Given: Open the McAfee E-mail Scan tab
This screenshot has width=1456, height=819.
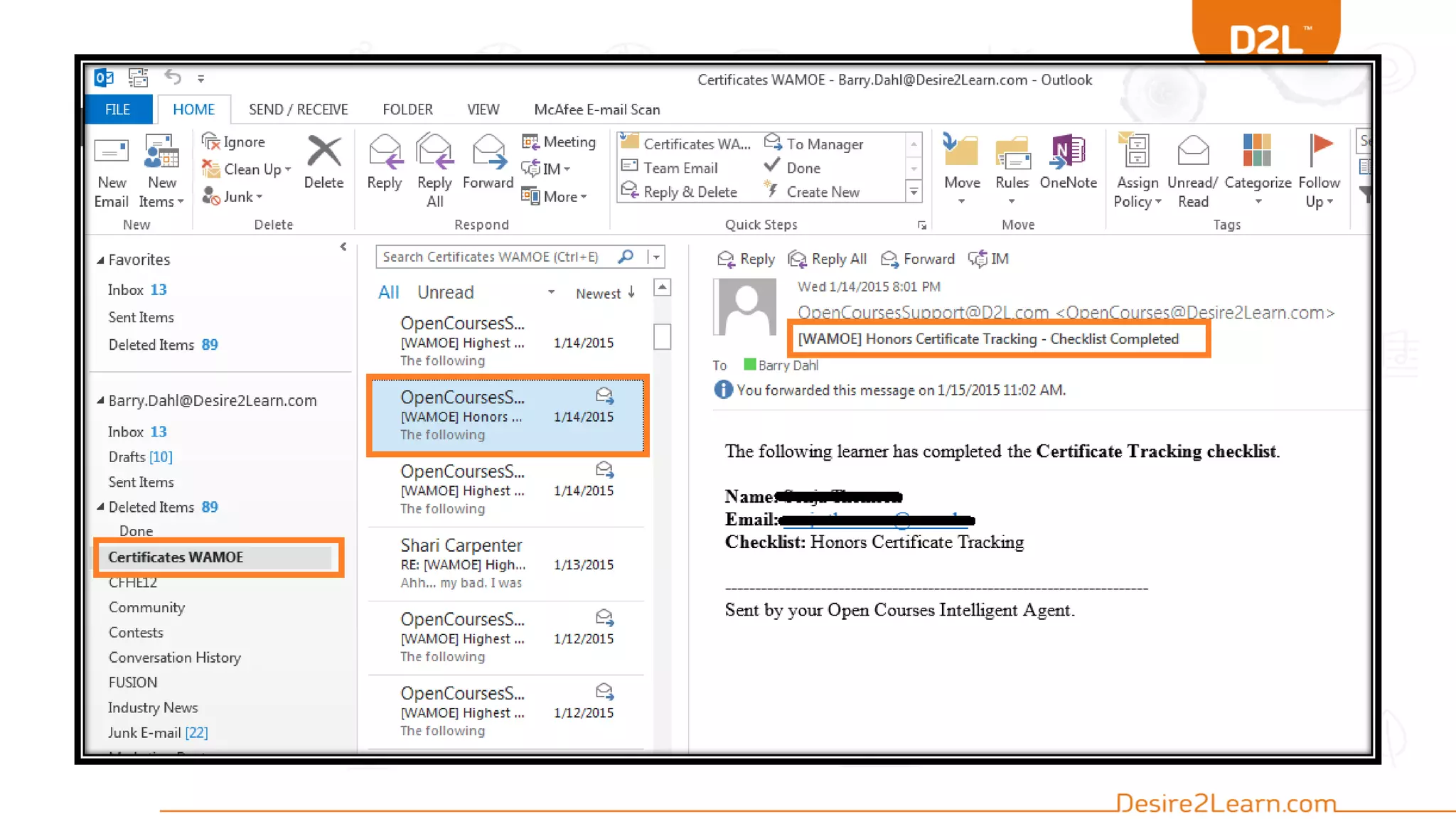Looking at the screenshot, I should tap(597, 109).
